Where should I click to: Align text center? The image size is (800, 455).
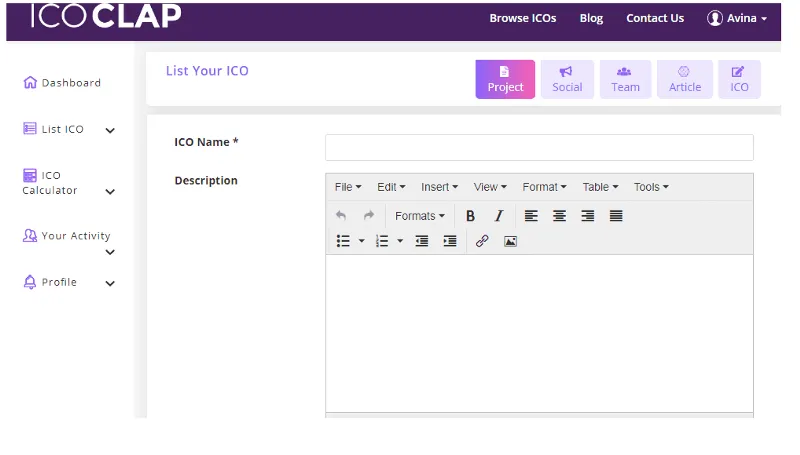tap(559, 216)
